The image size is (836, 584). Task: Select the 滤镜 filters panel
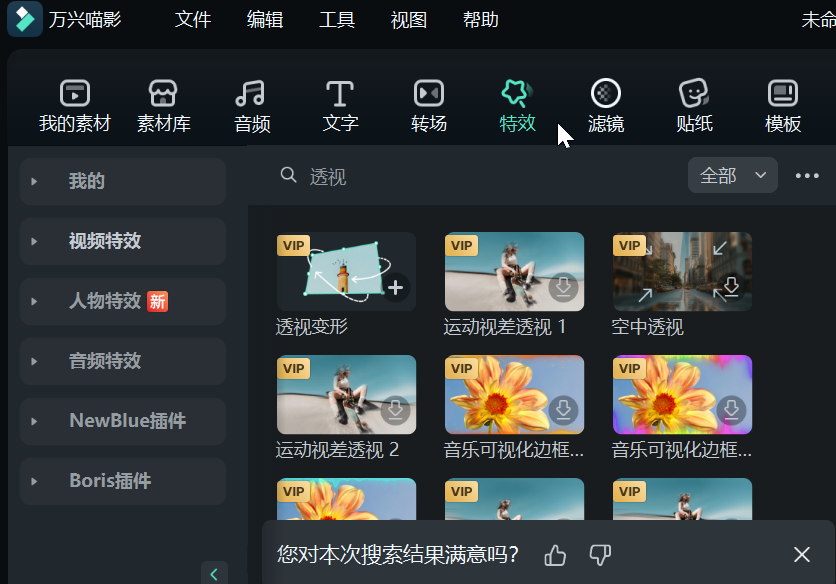[606, 106]
